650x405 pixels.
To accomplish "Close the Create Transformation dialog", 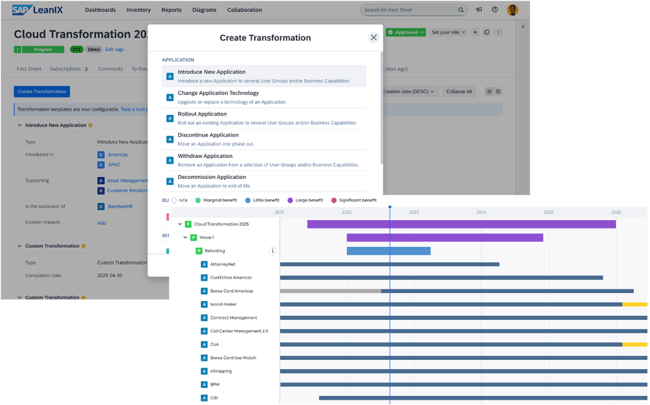I will [x=374, y=38].
